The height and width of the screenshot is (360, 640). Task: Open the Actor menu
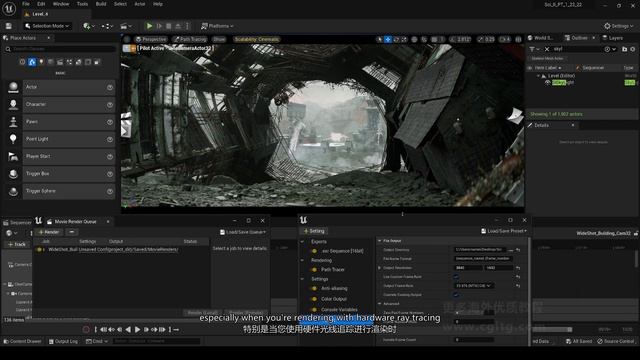(140, 4)
